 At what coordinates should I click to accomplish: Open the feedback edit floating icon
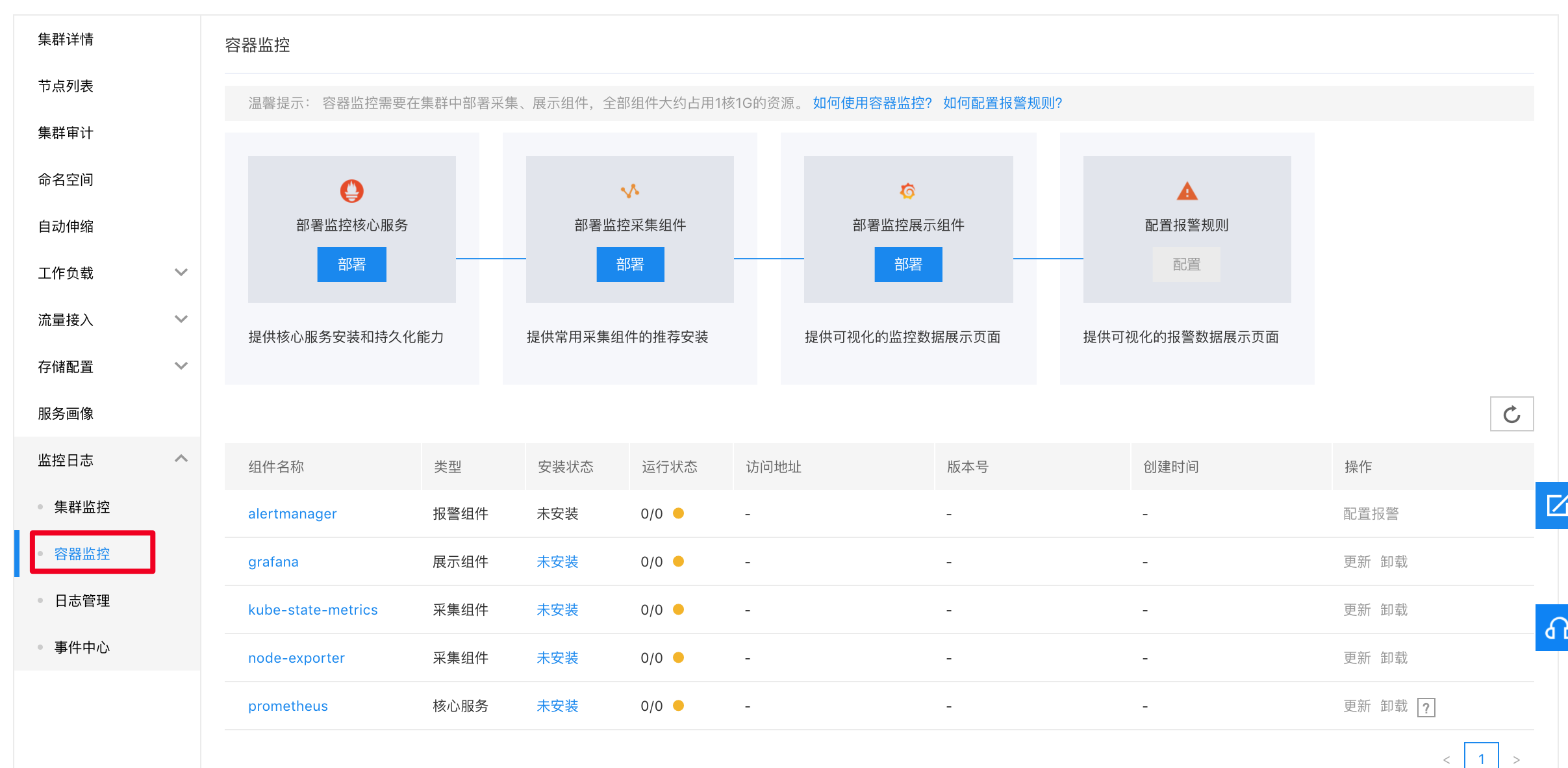click(1553, 505)
